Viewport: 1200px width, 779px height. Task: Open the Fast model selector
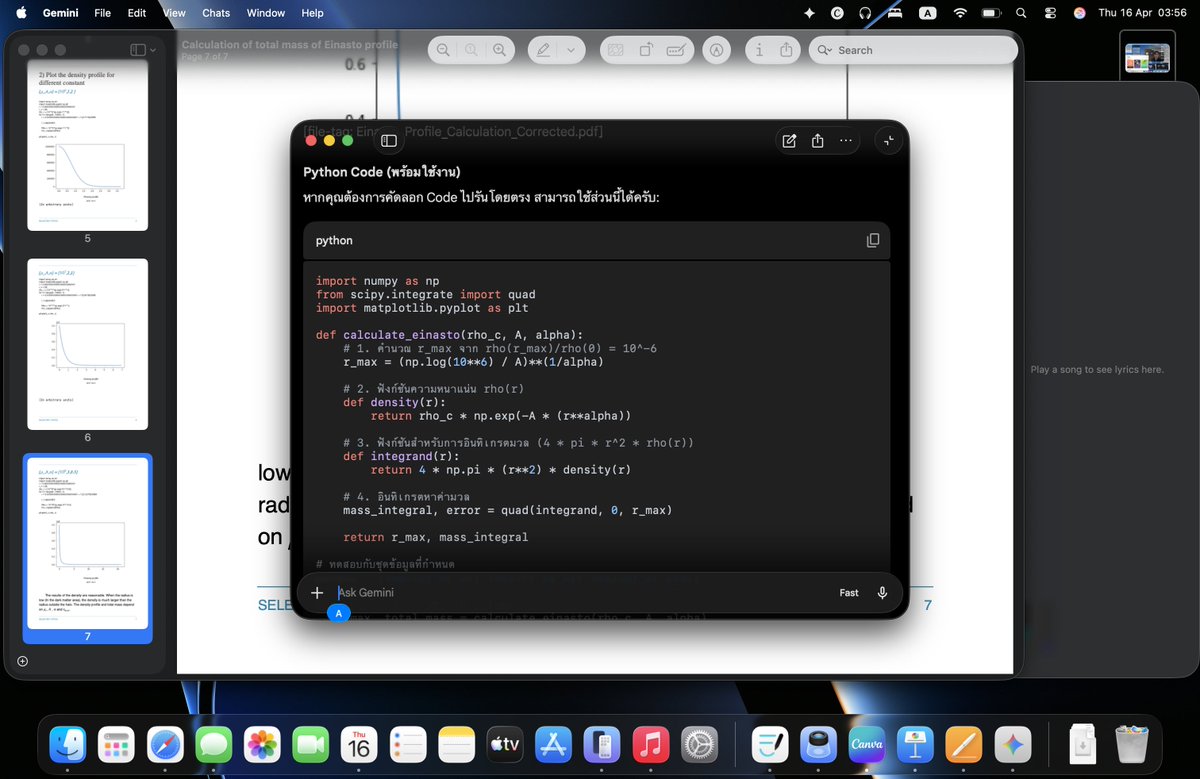coord(849,593)
